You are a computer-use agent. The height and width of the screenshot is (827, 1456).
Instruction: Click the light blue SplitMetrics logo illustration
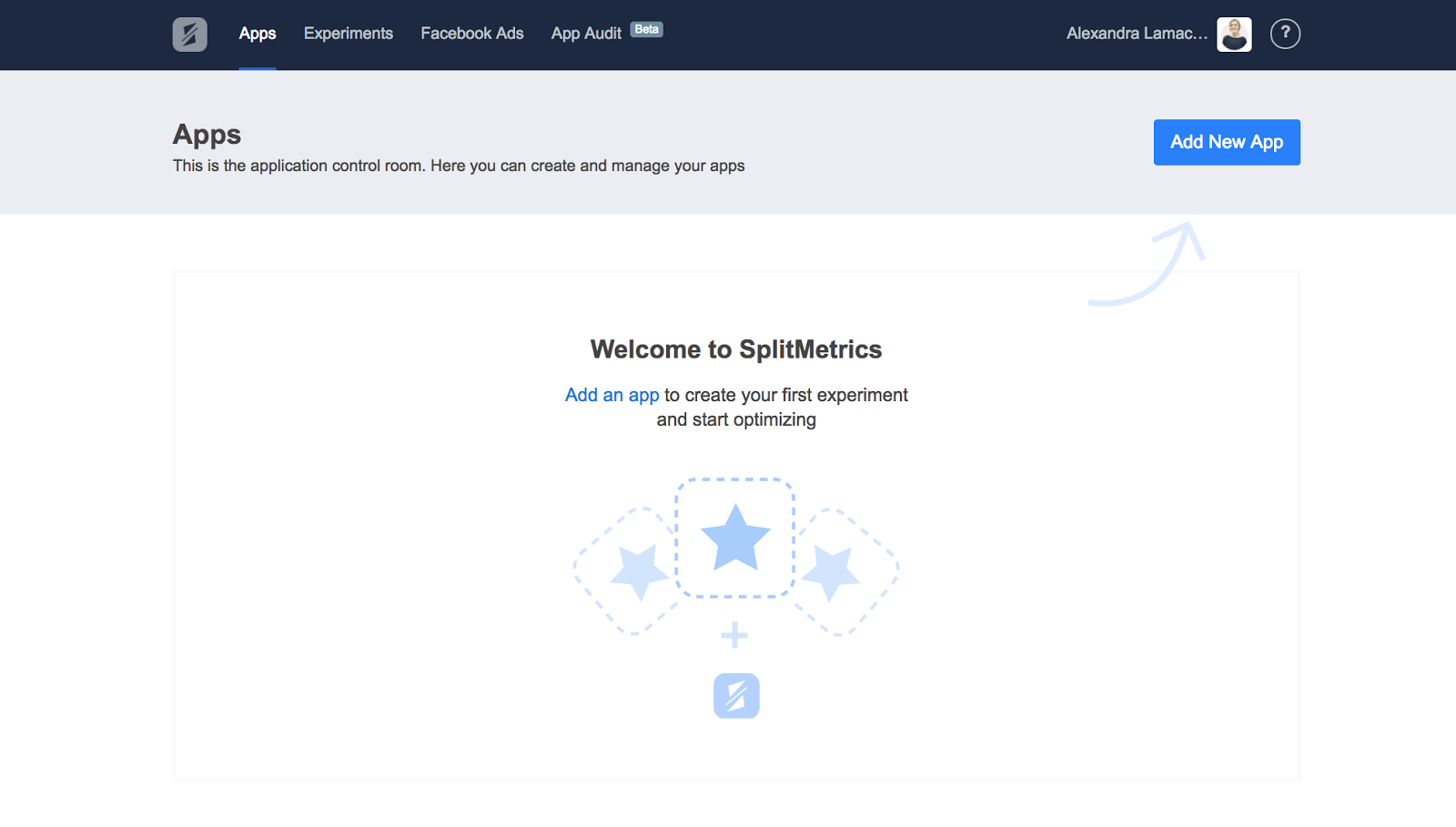(736, 696)
